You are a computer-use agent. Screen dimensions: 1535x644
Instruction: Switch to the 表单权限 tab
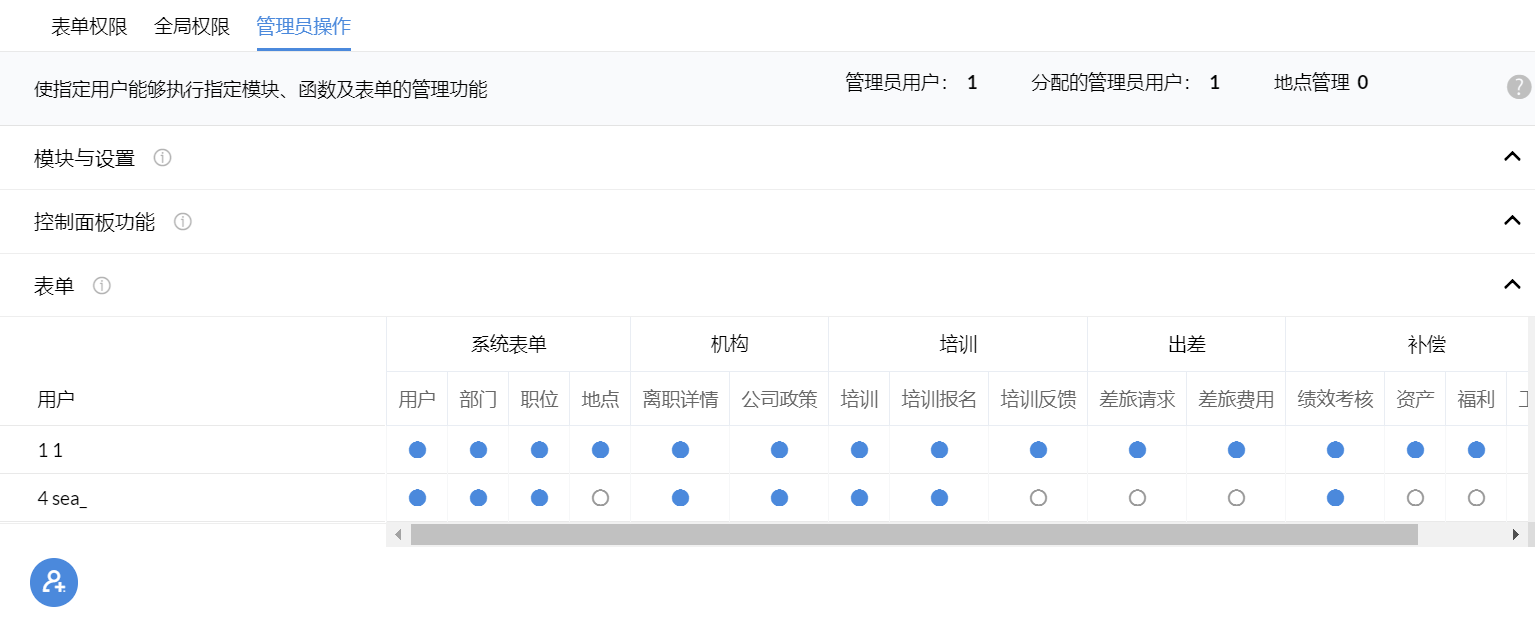(89, 26)
